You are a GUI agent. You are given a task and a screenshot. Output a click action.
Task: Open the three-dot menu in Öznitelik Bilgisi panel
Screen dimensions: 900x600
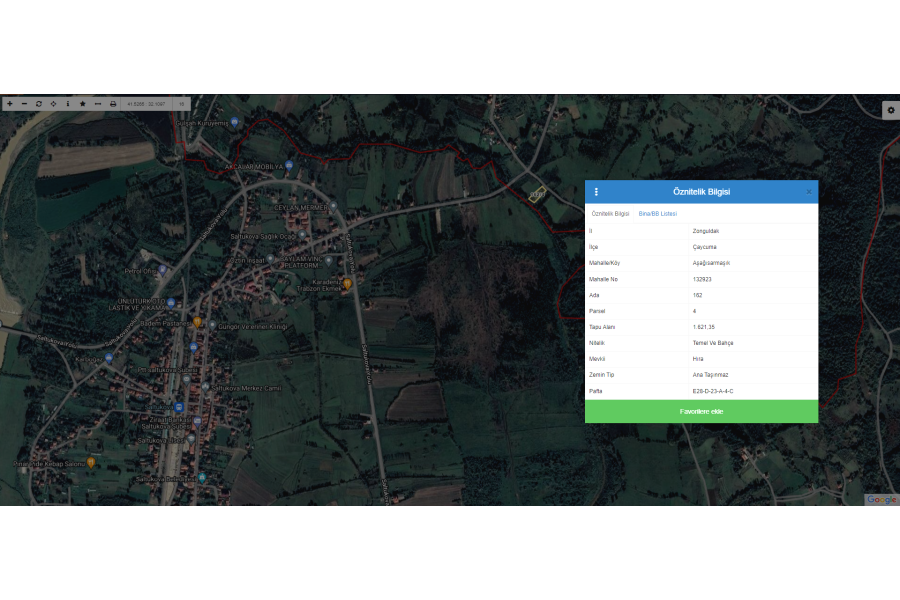point(596,192)
